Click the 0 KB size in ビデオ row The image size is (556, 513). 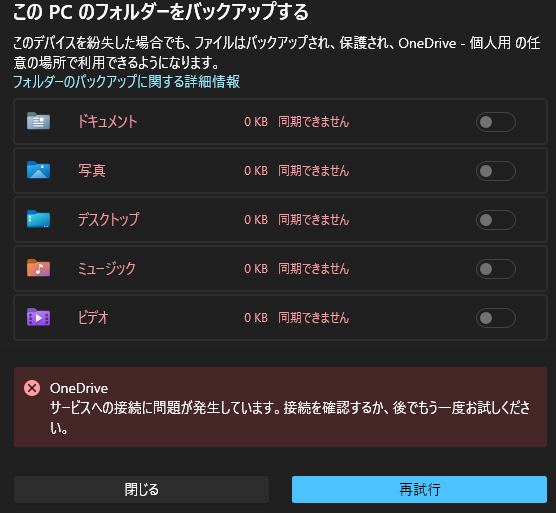[256, 318]
